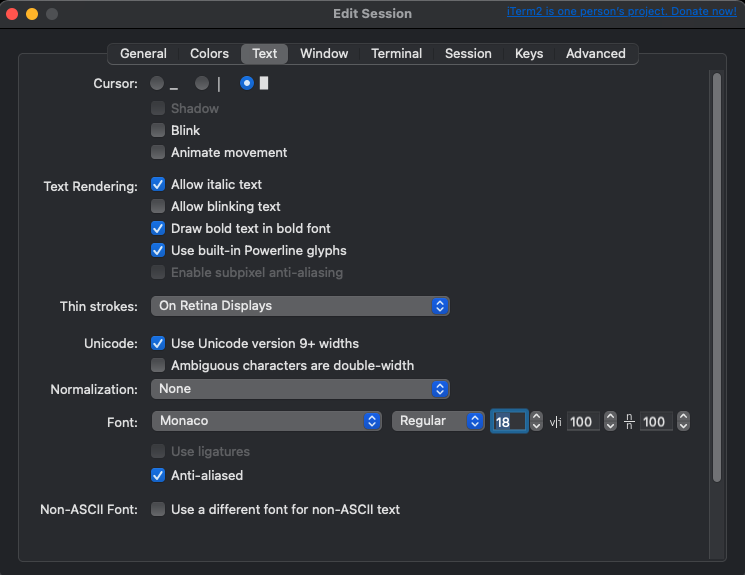This screenshot has height=575, width=745.
Task: Select the vertical bar cursor option
Action: [x=202, y=84]
